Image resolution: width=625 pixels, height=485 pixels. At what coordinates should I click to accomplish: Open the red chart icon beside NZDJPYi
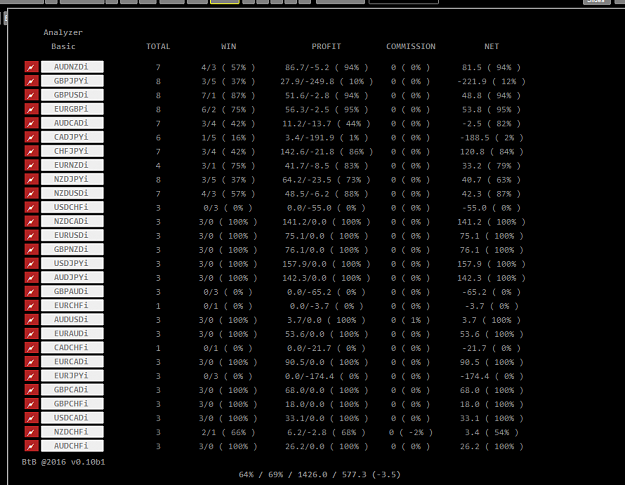click(31, 179)
